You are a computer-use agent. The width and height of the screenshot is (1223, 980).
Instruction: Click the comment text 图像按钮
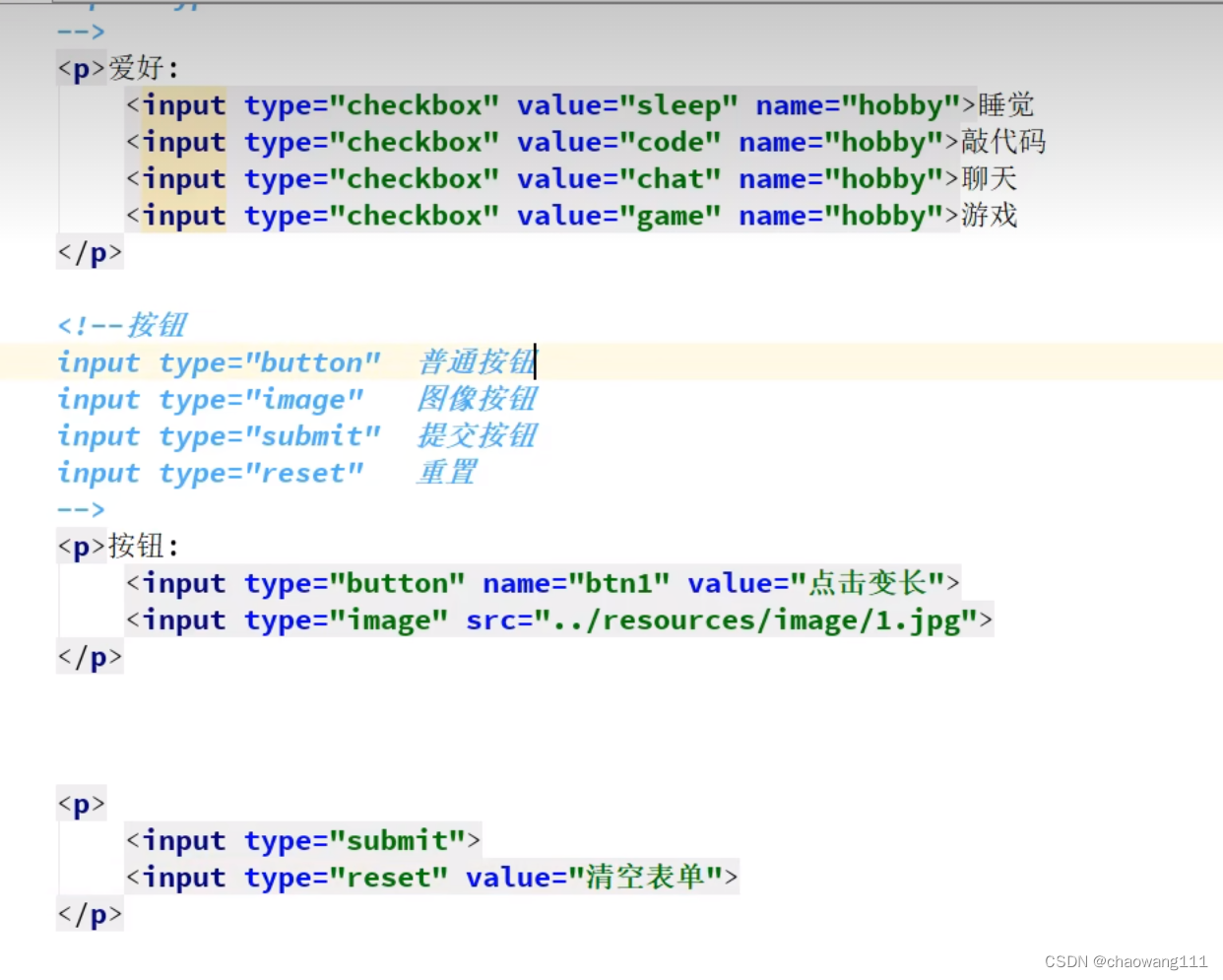(x=476, y=399)
